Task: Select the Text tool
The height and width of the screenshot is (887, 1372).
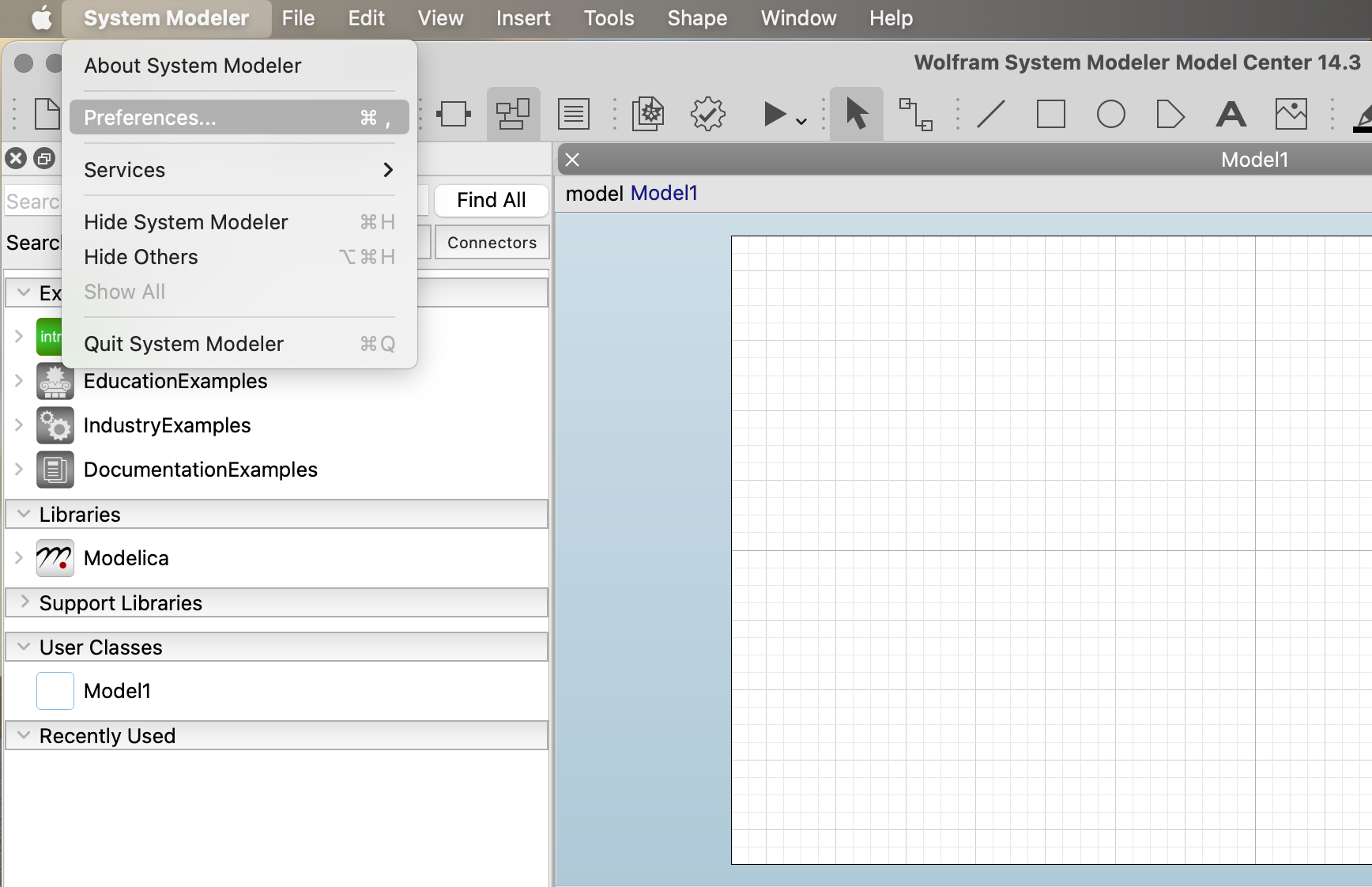Action: [x=1231, y=115]
